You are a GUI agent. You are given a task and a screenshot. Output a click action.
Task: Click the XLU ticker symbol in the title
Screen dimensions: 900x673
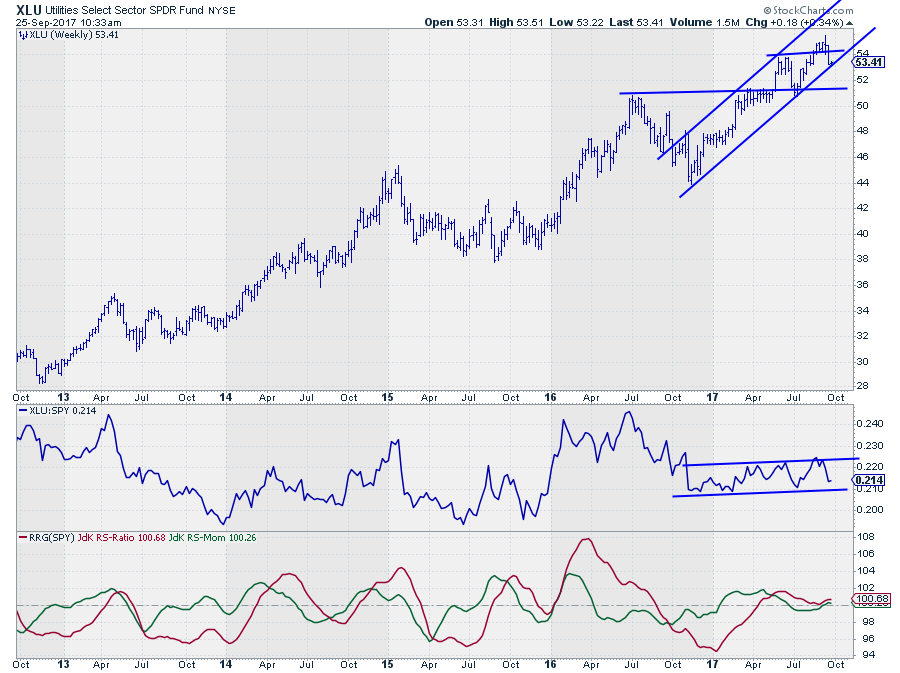point(29,10)
